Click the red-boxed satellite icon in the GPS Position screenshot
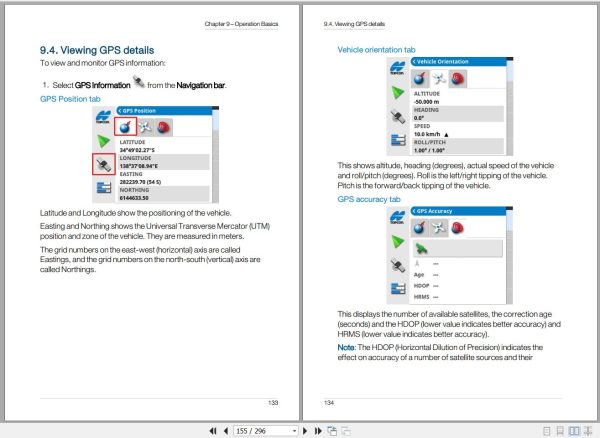This screenshot has width=600, height=438. (x=103, y=164)
